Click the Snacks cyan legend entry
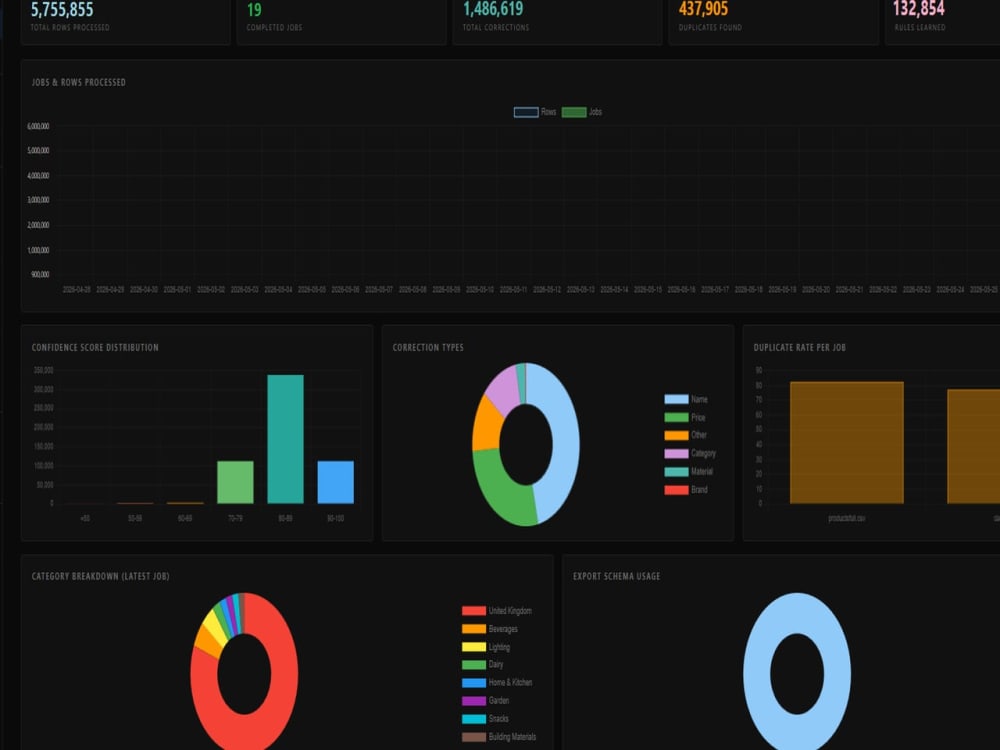The height and width of the screenshot is (750, 1000). [485, 719]
